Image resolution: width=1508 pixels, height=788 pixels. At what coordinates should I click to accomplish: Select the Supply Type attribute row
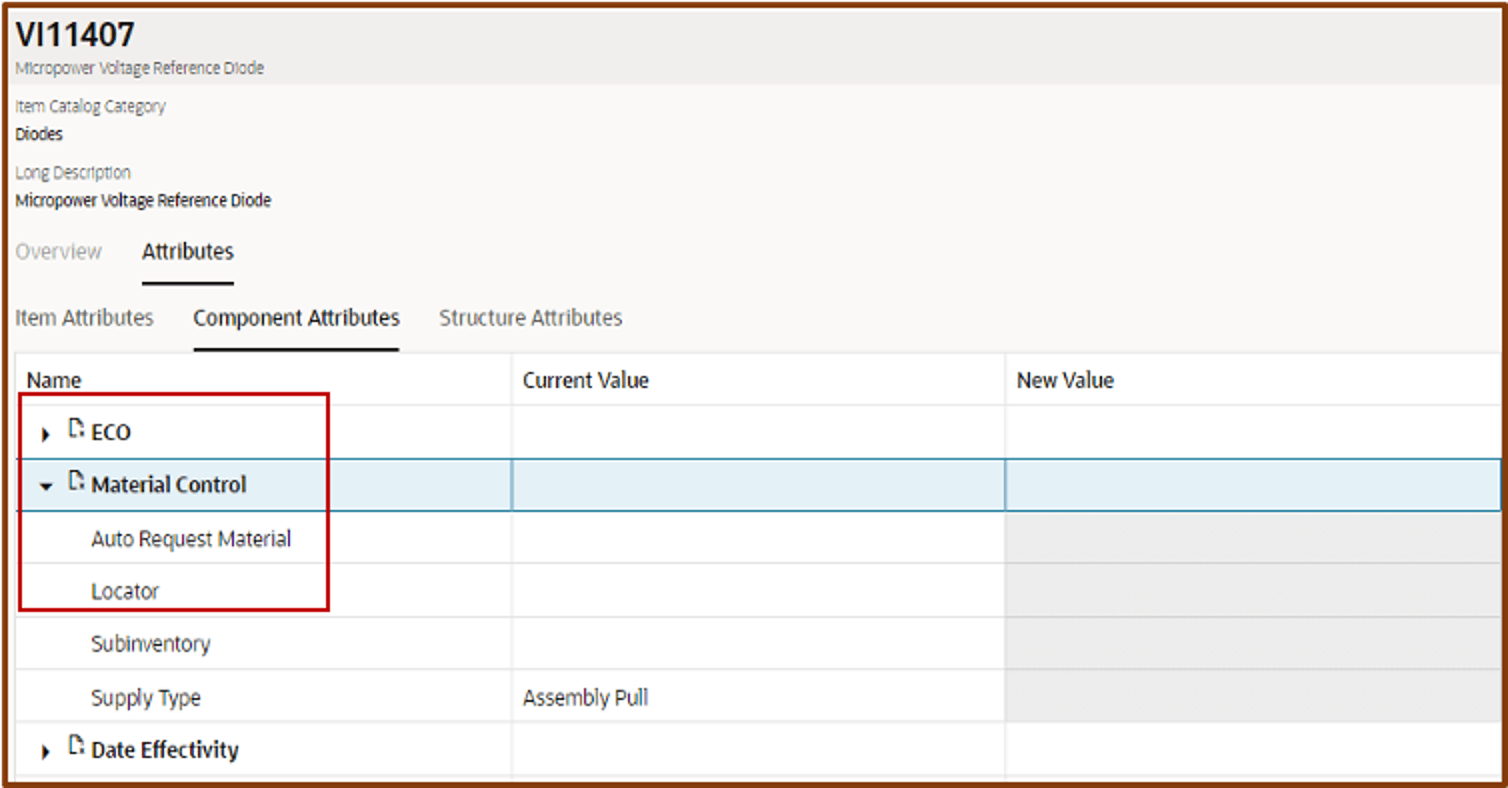145,697
